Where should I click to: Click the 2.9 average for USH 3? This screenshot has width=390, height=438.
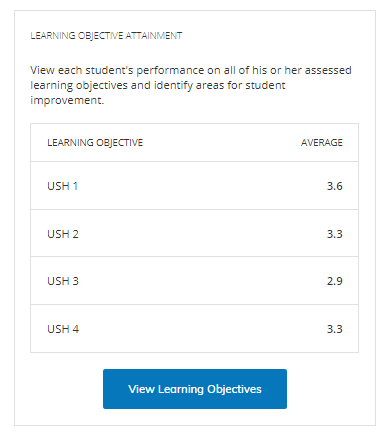pyautogui.click(x=334, y=281)
